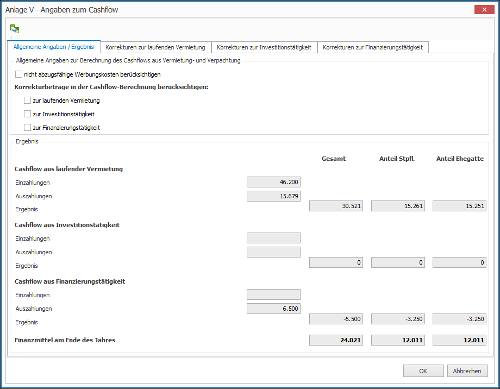Select Gesamt Ergebnis field of Finanzierungstätigkeit

[336, 319]
